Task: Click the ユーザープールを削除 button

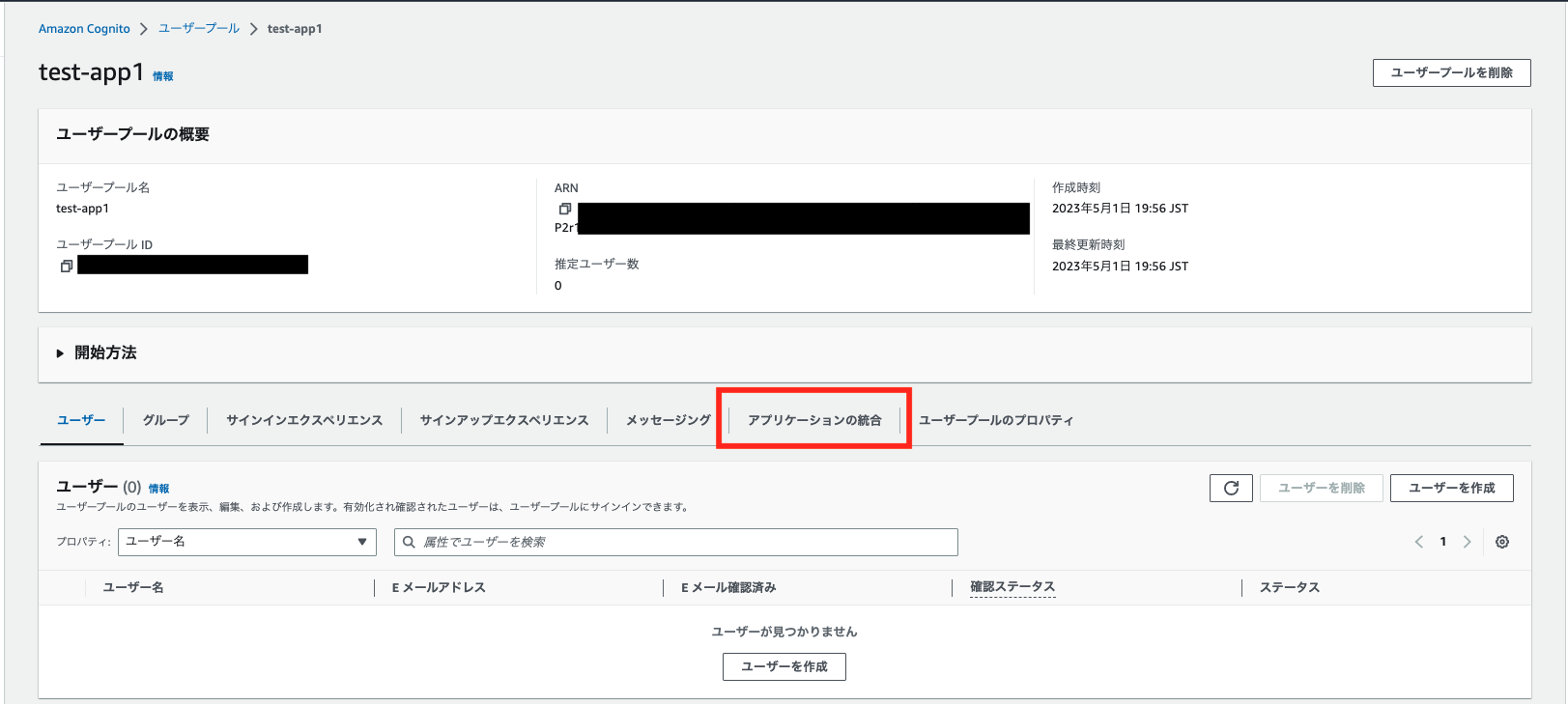Action: coord(1451,72)
